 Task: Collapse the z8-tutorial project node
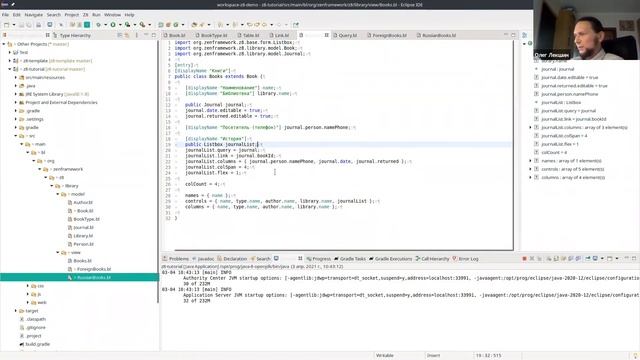point(10,69)
